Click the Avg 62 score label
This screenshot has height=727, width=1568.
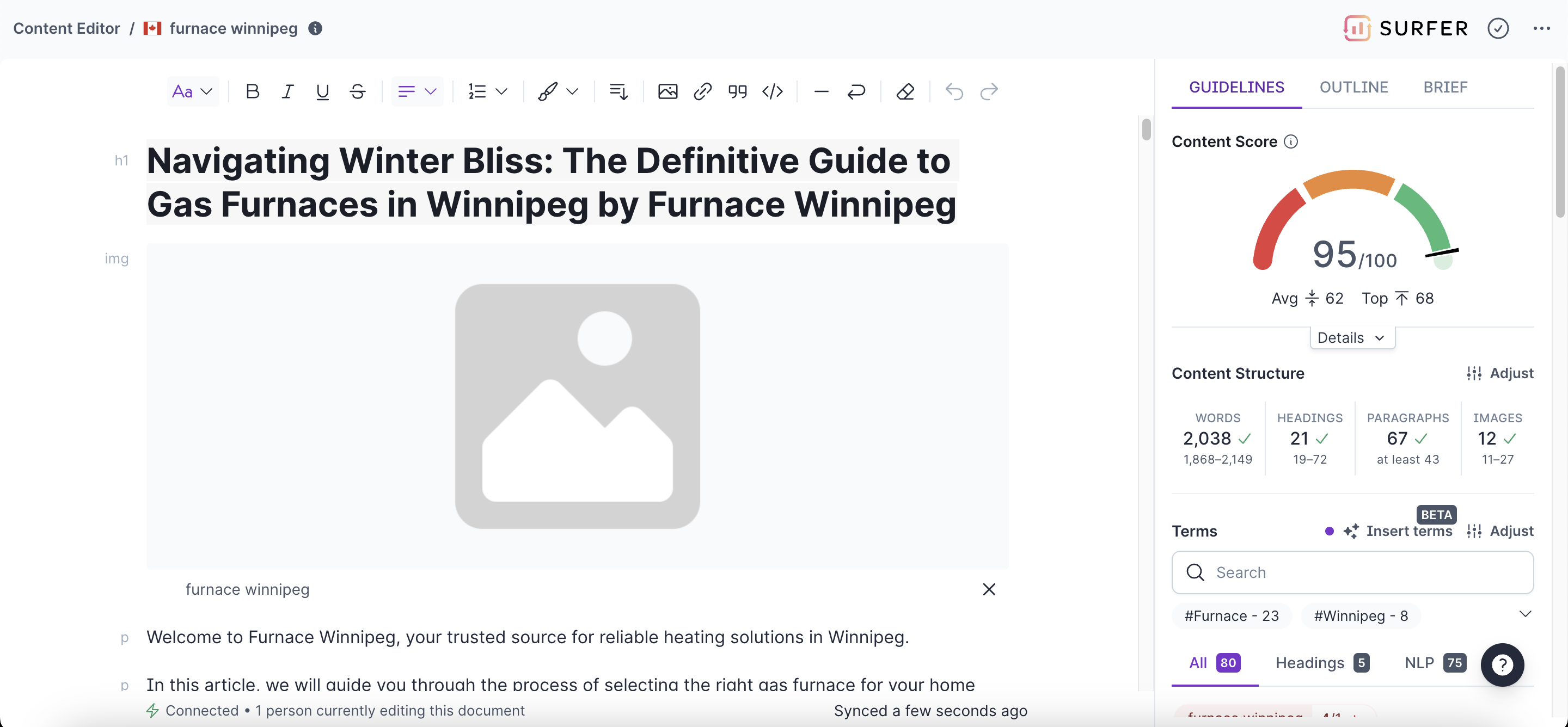point(1307,299)
